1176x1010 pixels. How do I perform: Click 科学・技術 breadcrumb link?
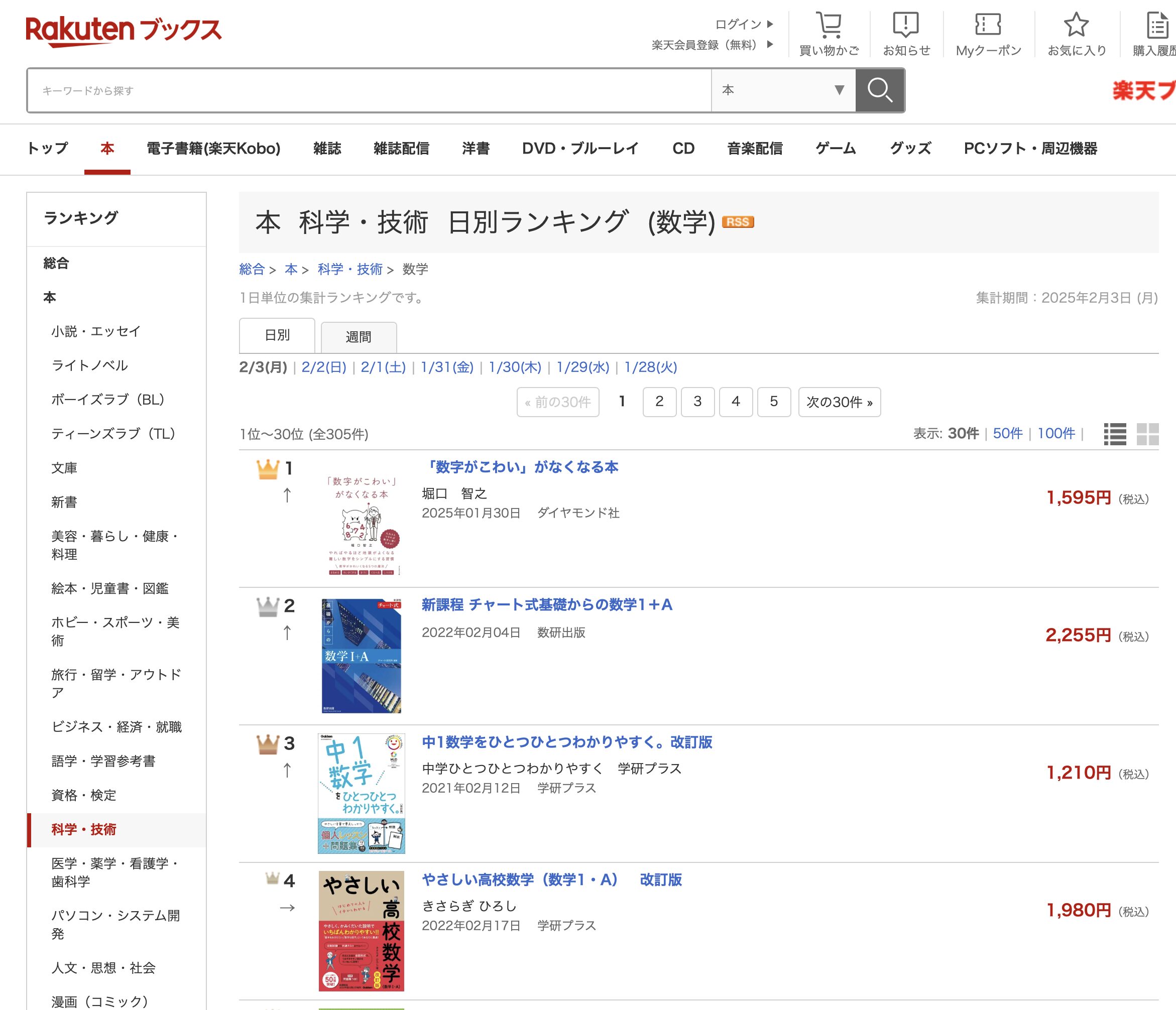tap(350, 269)
